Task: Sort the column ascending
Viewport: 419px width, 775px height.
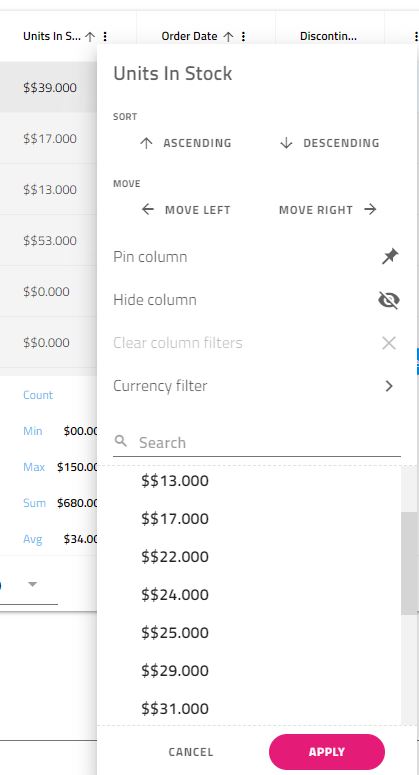Action: 185,143
